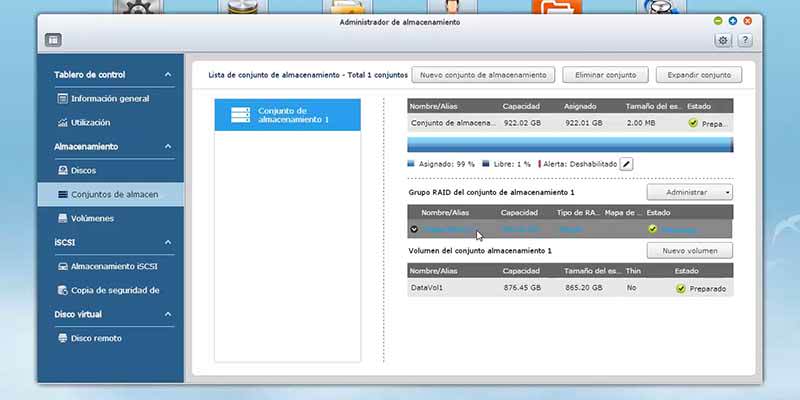This screenshot has height=400, width=800.
Task: Click the green status icon in the storage pool row
Action: (693, 123)
